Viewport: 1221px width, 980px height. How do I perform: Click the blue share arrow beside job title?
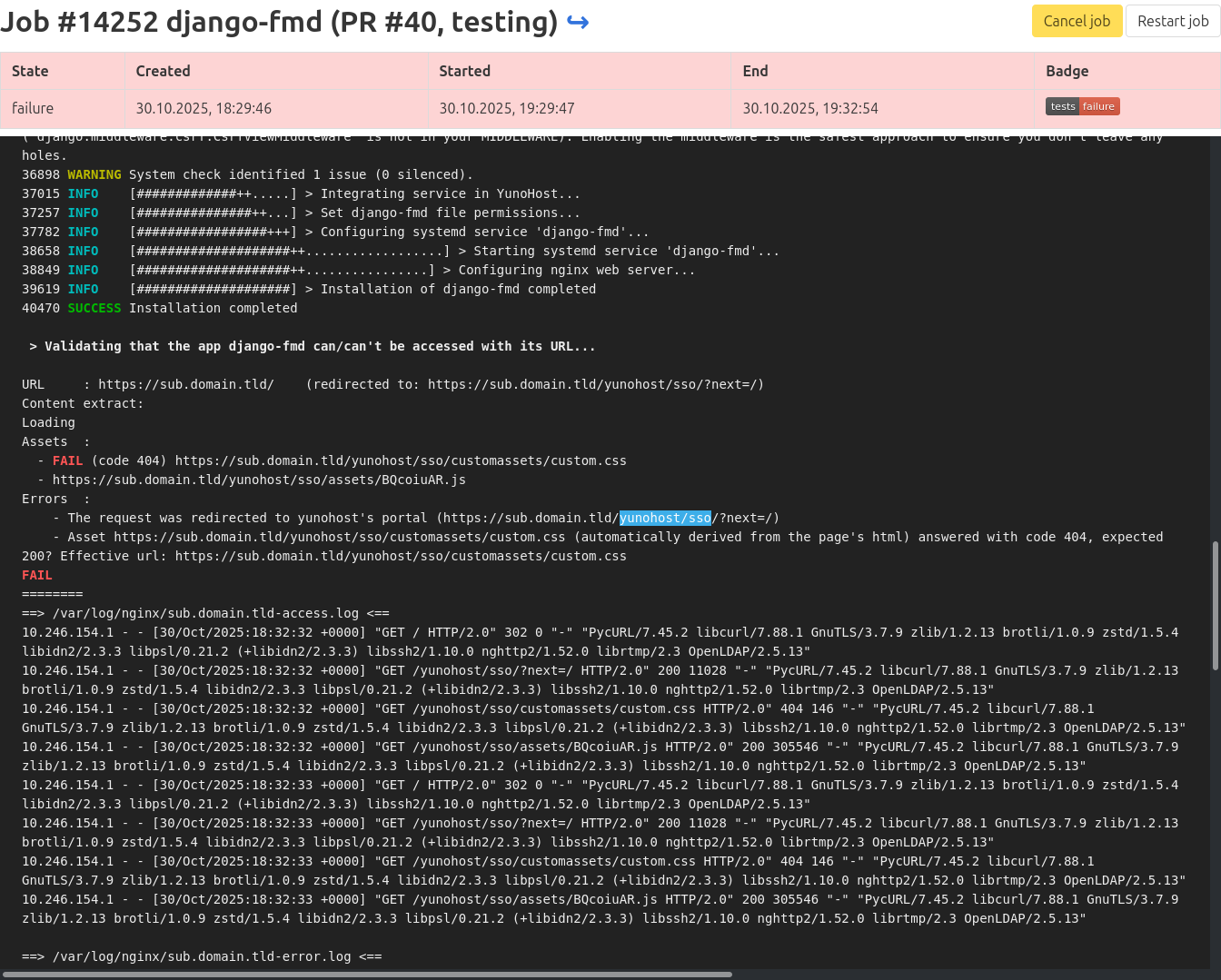[x=577, y=22]
